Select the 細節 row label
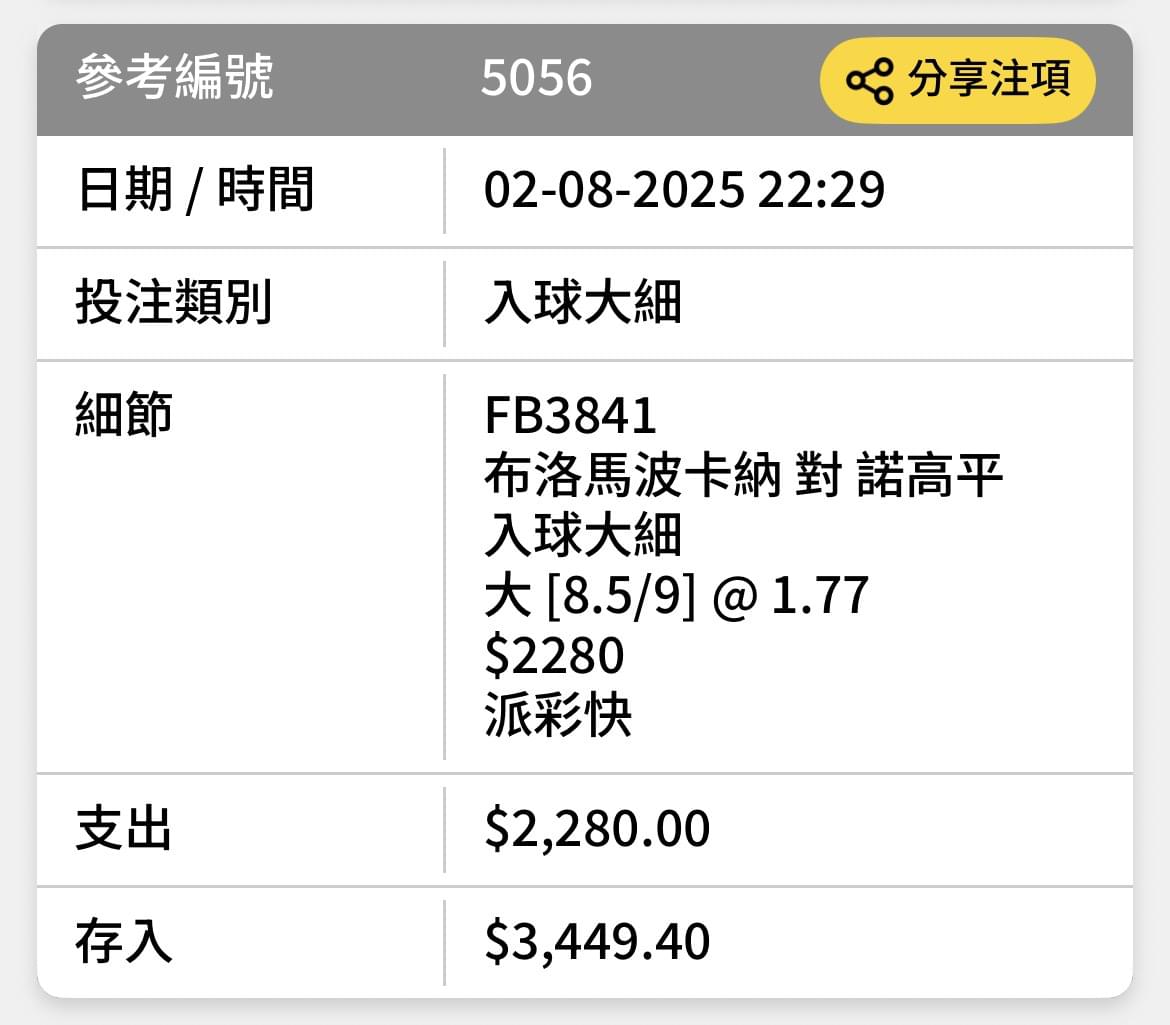Viewport: 1170px width, 1025px height. (x=124, y=414)
